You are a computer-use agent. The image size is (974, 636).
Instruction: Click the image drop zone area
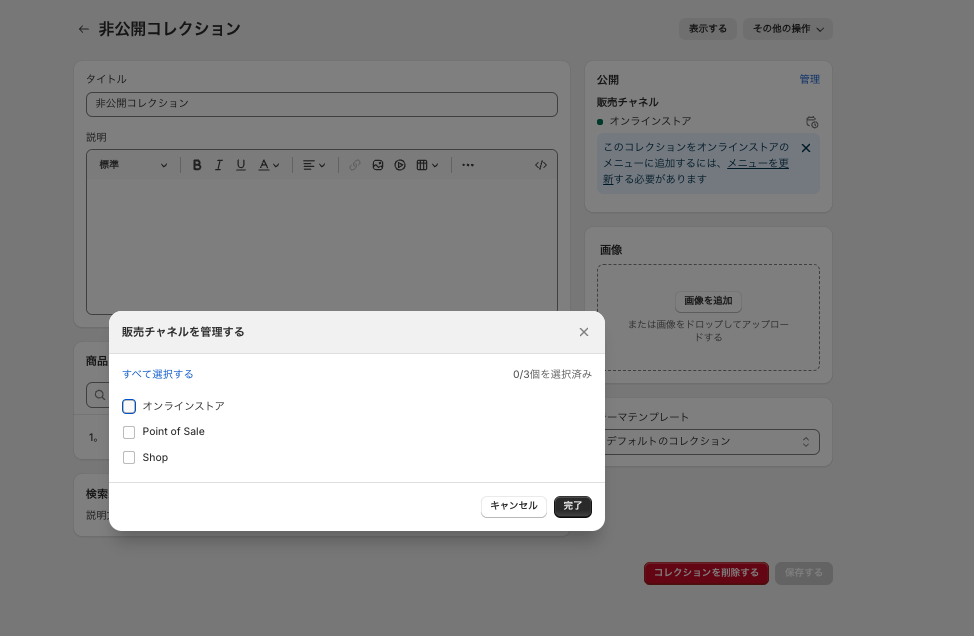coord(708,317)
